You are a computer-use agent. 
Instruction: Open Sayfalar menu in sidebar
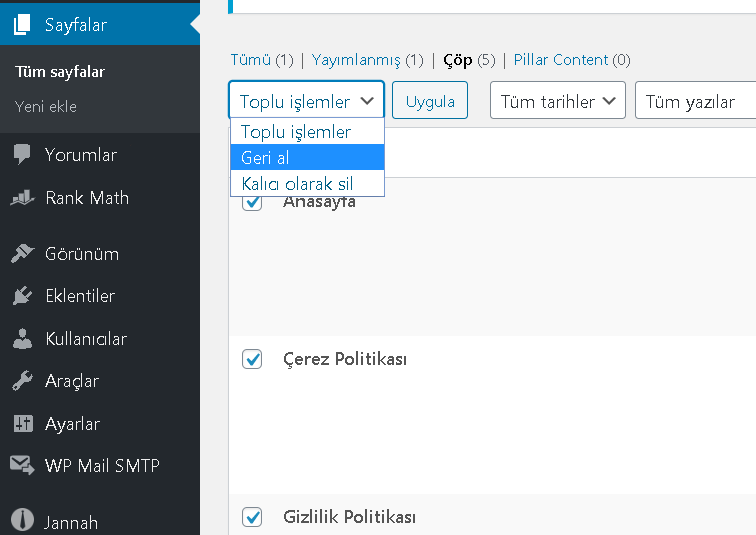[100, 25]
